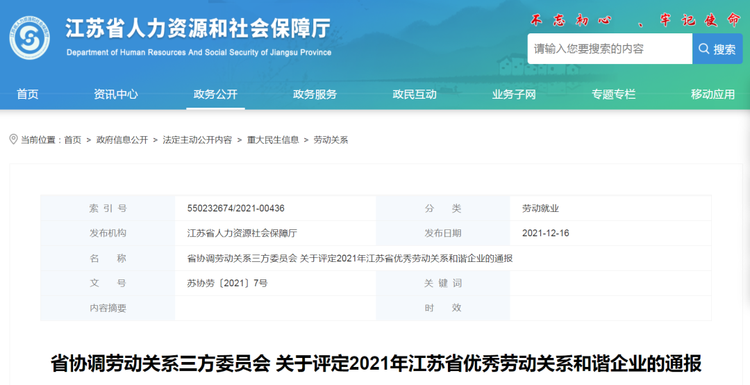Go to 首页 in the breadcrumb
The image size is (750, 385).
point(73,140)
